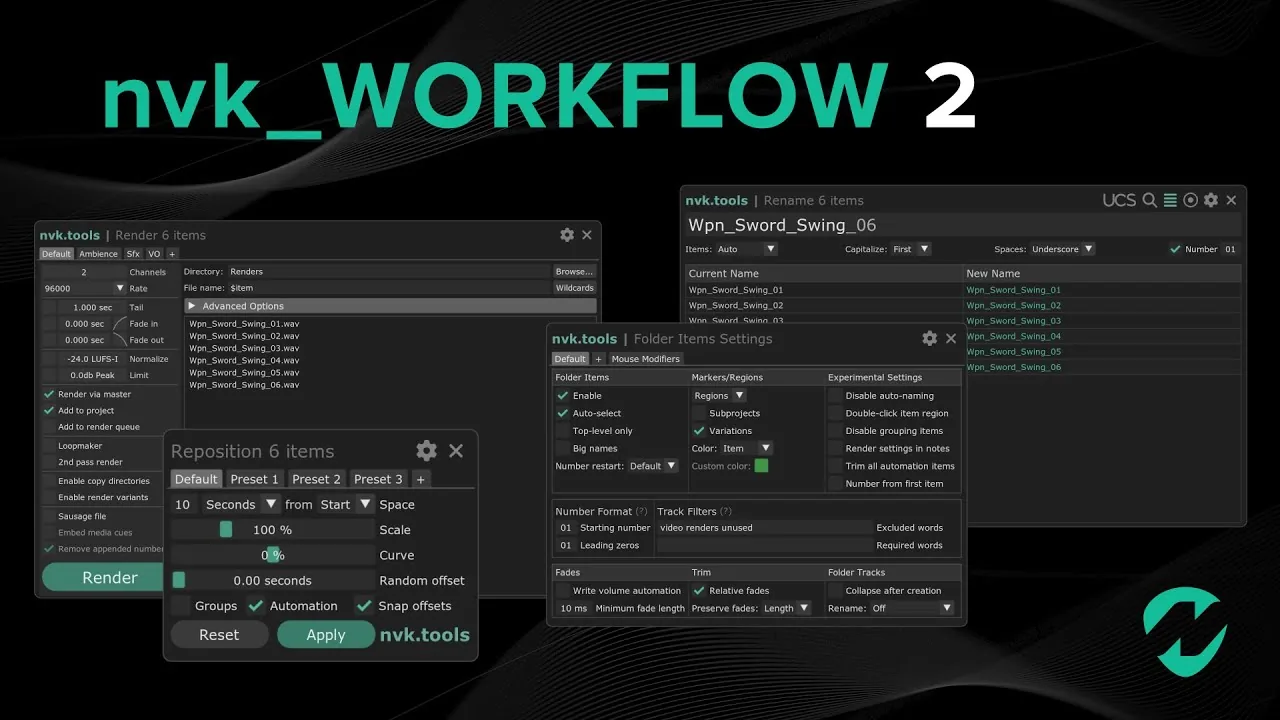Click the search magnifier in Rename window
This screenshot has width=1280, height=720.
[x=1150, y=200]
